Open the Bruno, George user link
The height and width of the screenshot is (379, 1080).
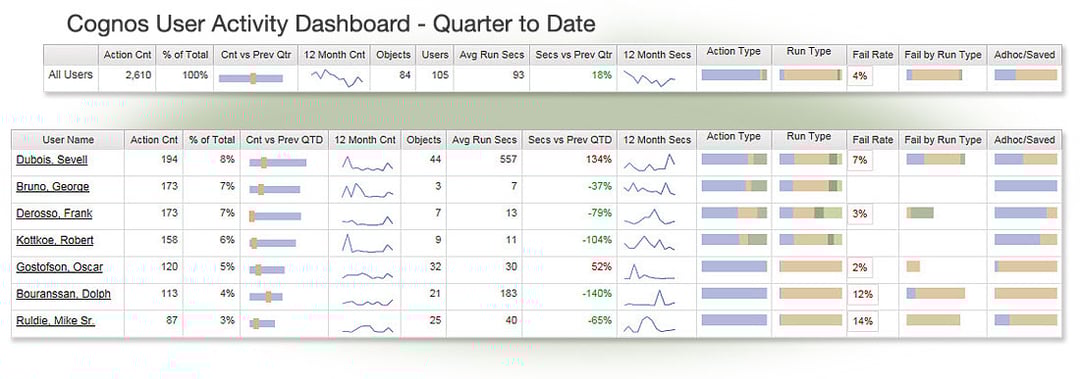(x=52, y=187)
